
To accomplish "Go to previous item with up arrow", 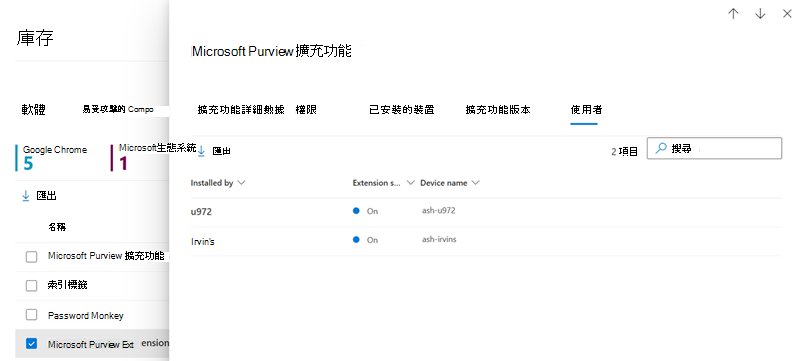I will tap(733, 14).
